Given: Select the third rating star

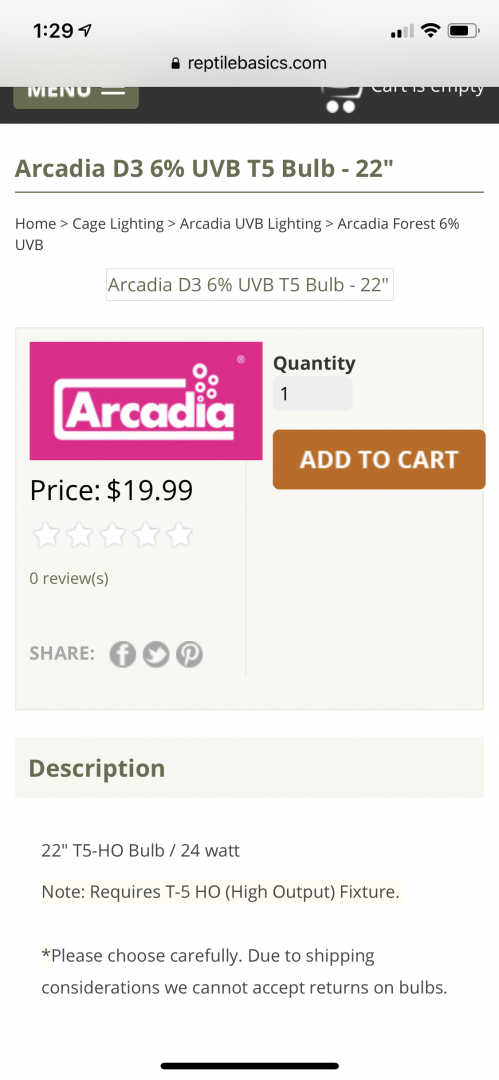Looking at the screenshot, I should [x=112, y=534].
